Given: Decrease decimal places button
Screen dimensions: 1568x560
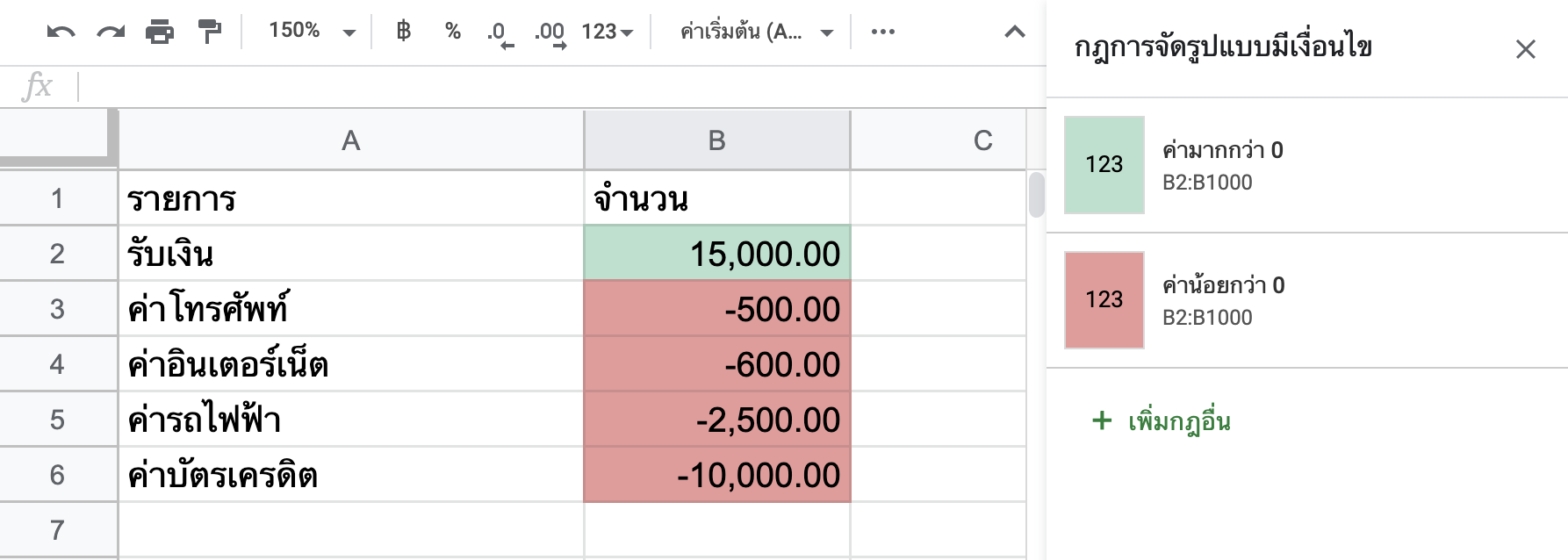Looking at the screenshot, I should click(x=499, y=33).
